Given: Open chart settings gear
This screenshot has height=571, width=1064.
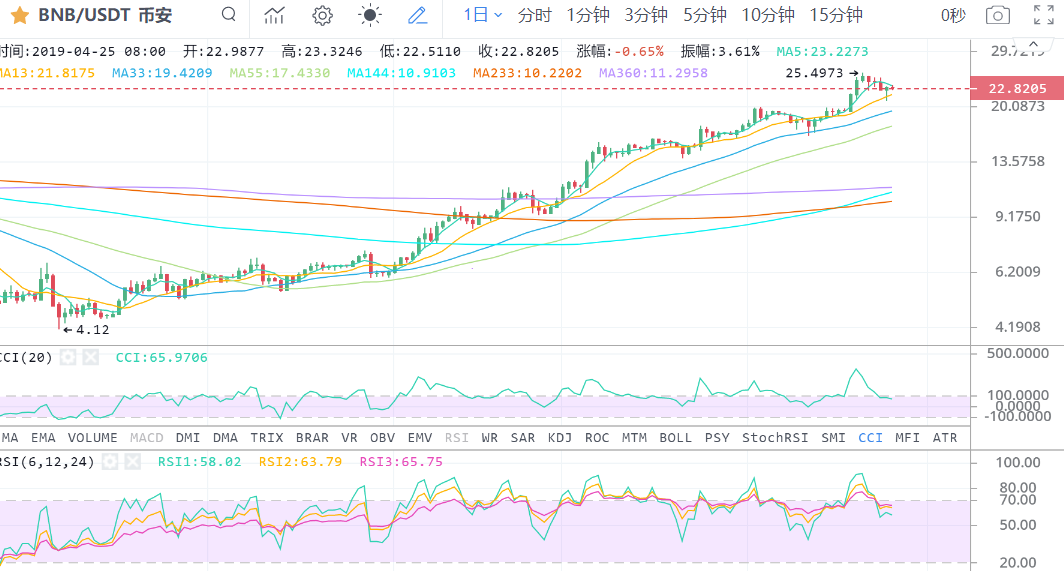Looking at the screenshot, I should [322, 15].
